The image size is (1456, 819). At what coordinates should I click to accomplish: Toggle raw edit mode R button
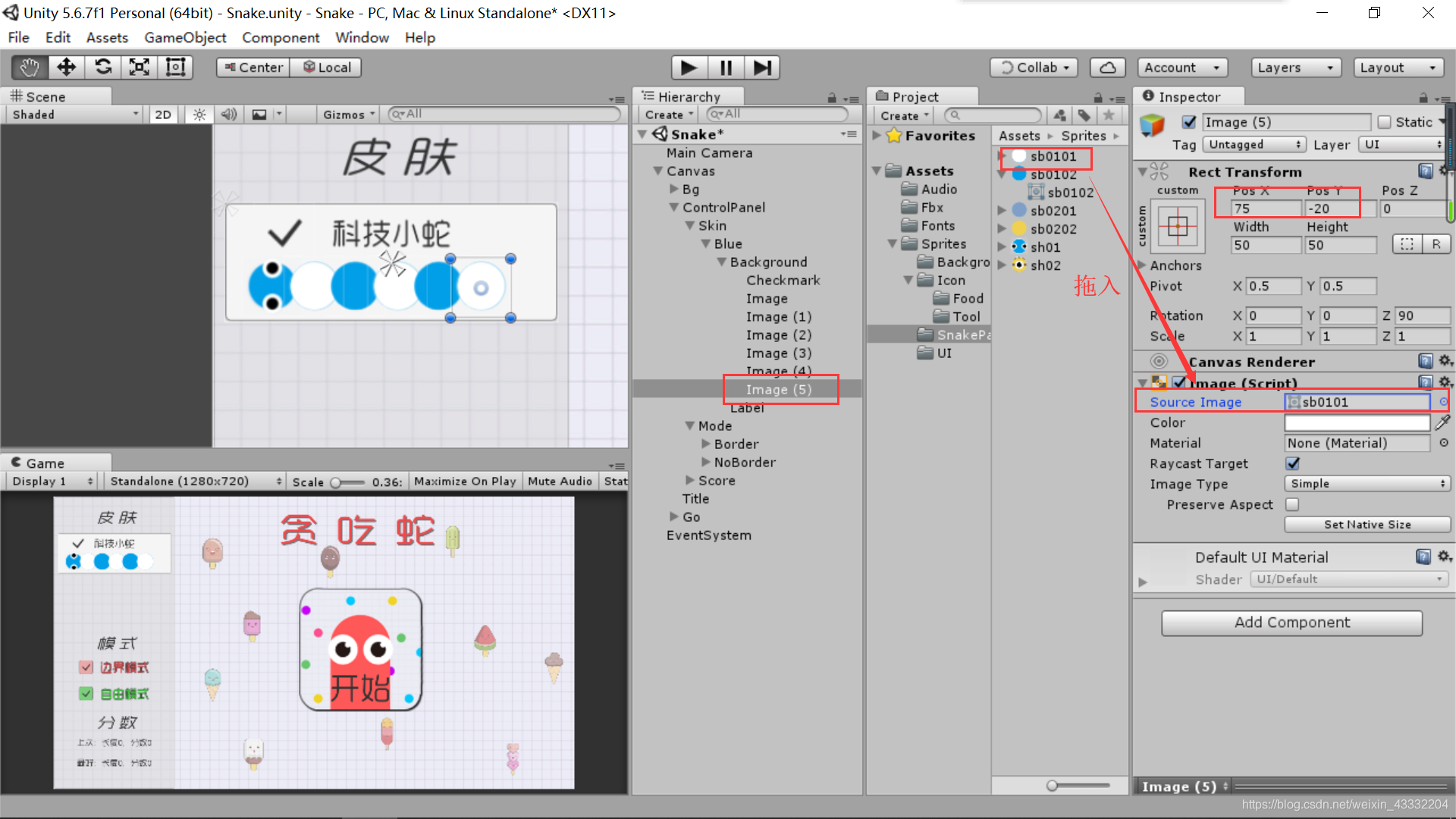pos(1436,244)
